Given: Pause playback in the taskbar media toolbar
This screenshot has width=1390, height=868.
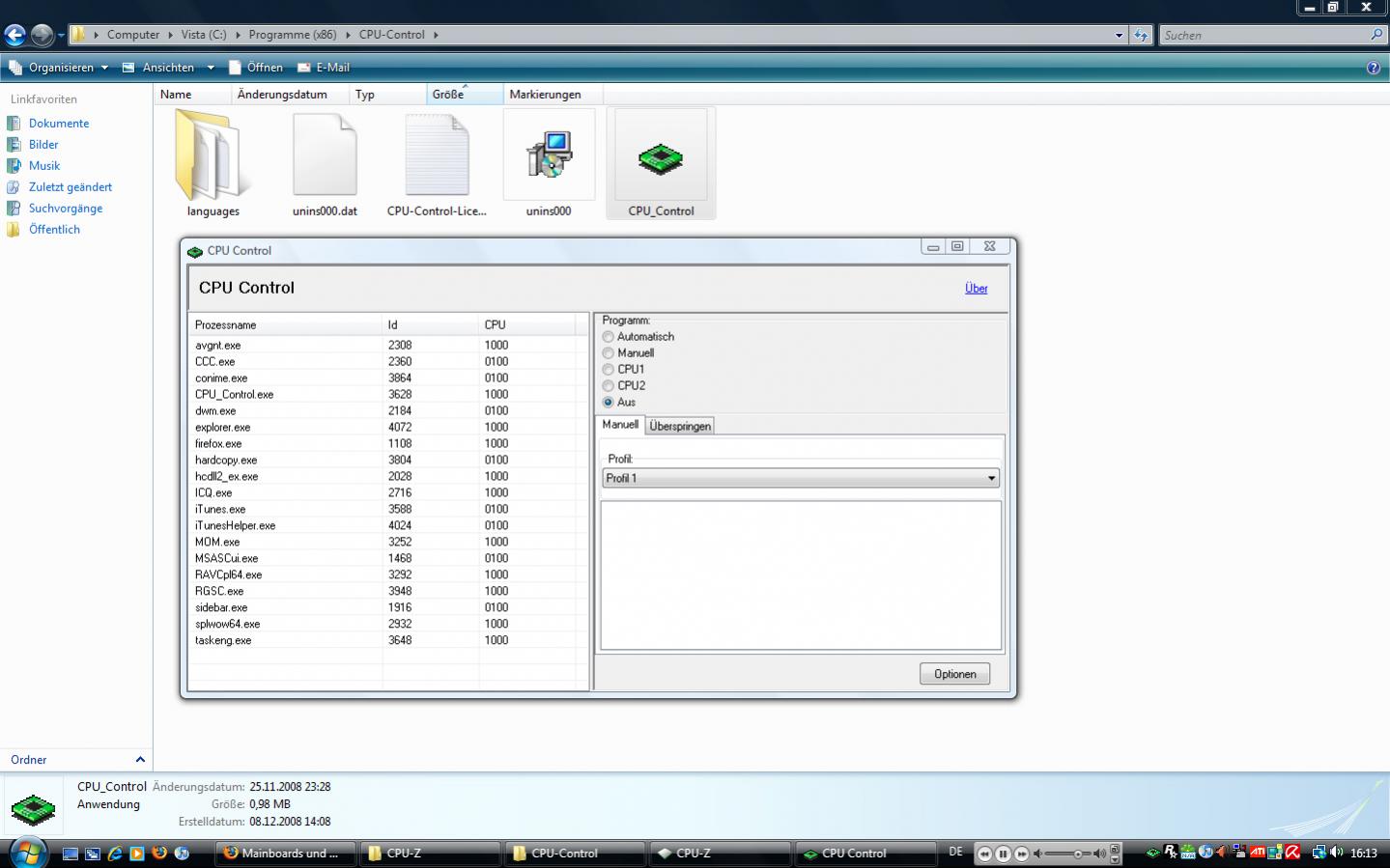Looking at the screenshot, I should tap(1003, 854).
